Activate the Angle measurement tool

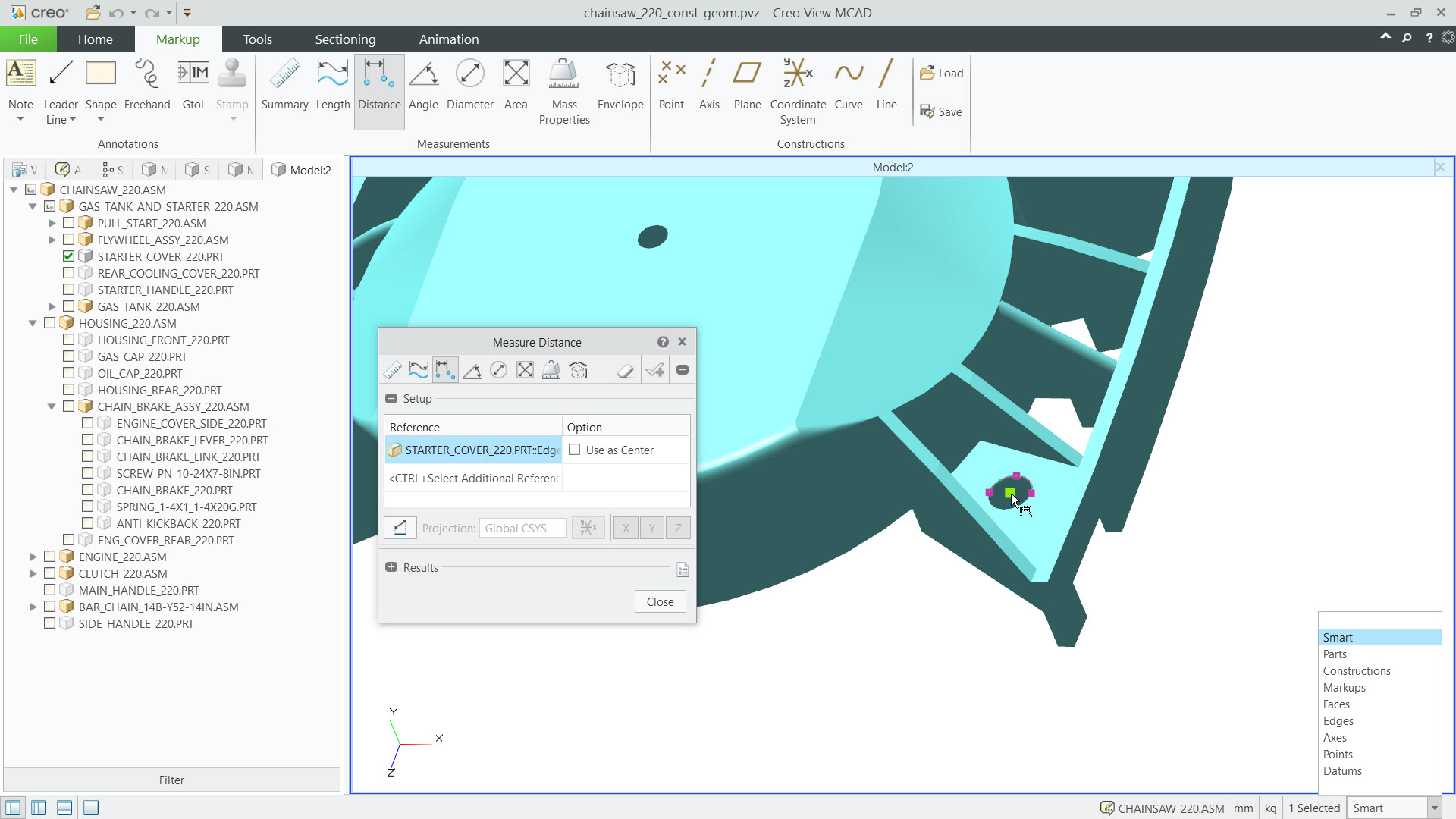pos(423,85)
